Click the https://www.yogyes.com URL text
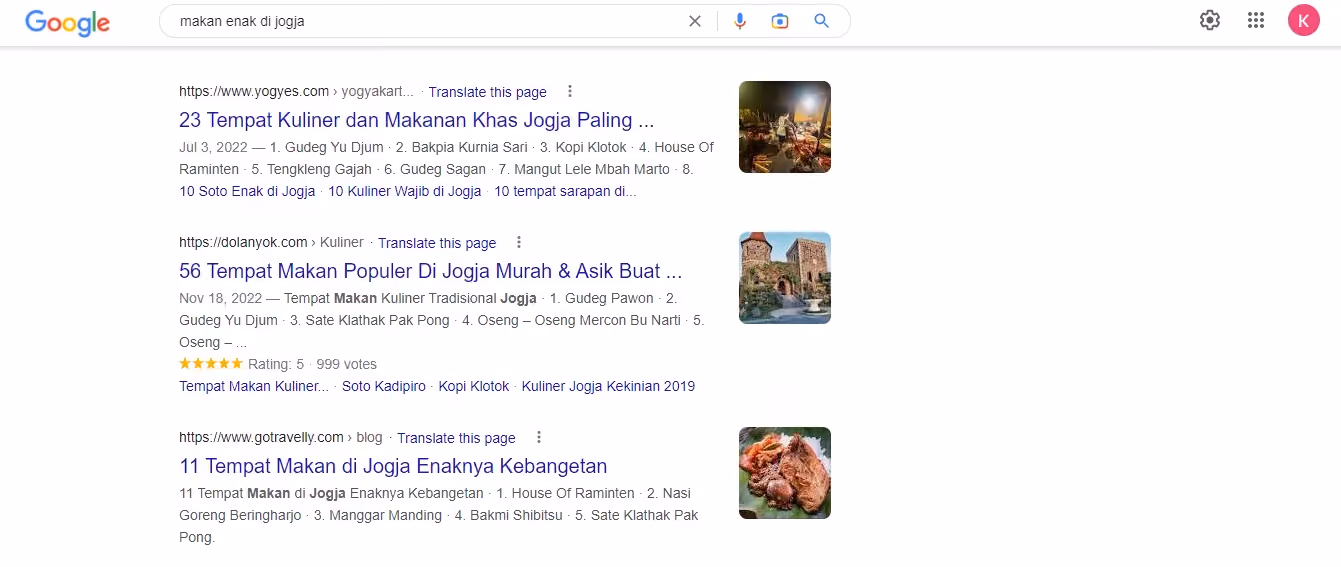Viewport: 1341px width, 567px height. (254, 91)
